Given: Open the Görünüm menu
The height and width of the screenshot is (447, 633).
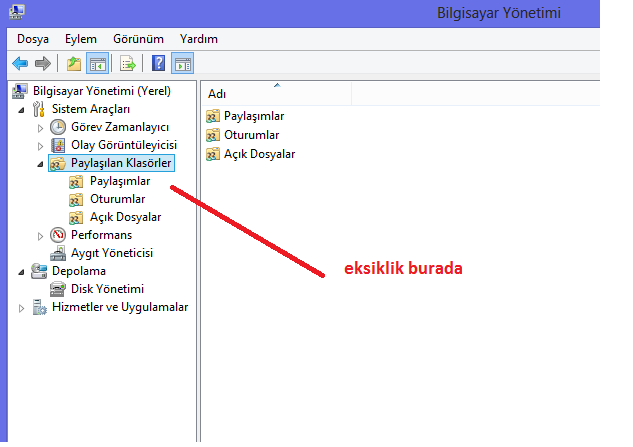Looking at the screenshot, I should pyautogui.click(x=138, y=39).
